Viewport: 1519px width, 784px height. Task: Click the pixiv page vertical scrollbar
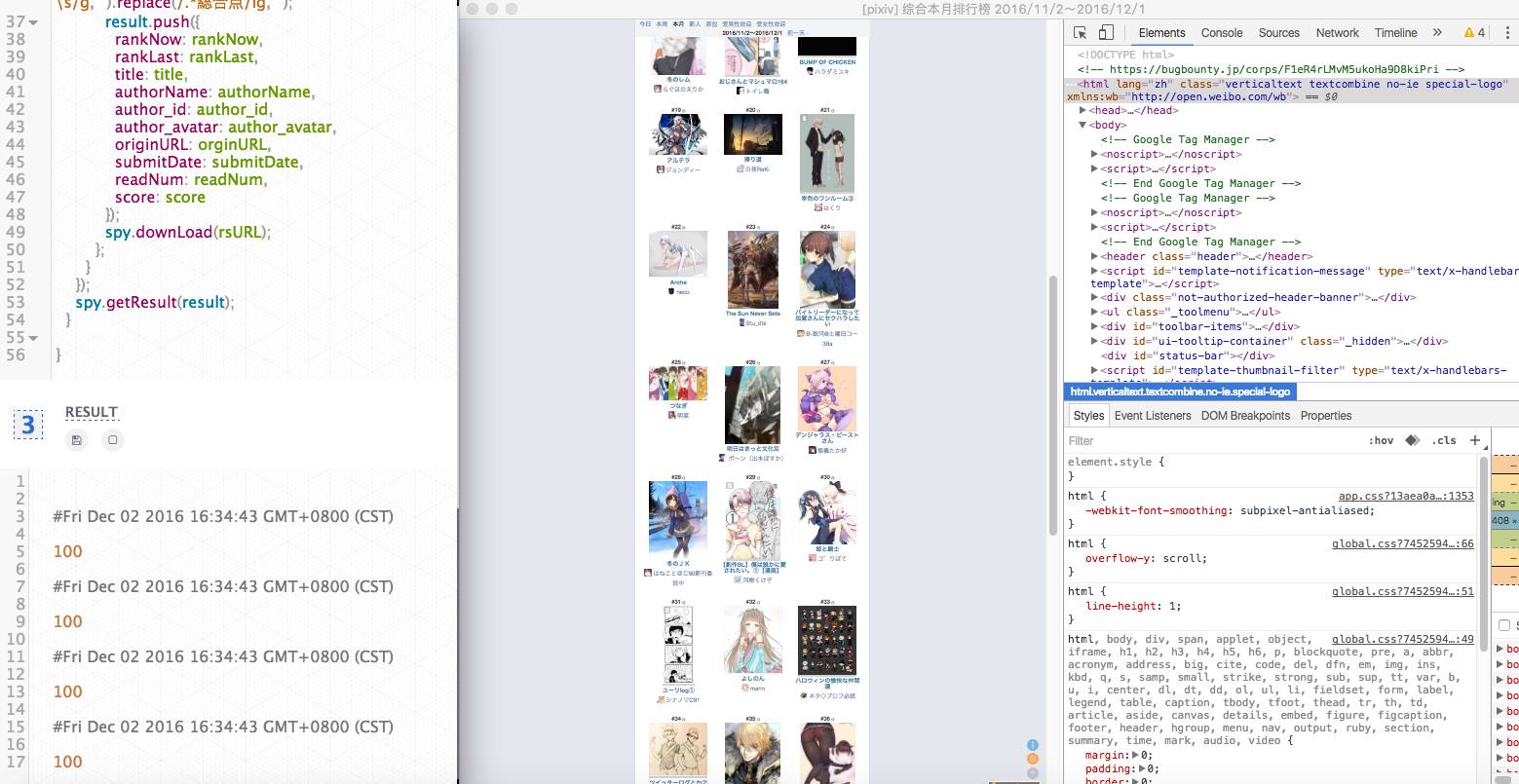click(x=1052, y=404)
